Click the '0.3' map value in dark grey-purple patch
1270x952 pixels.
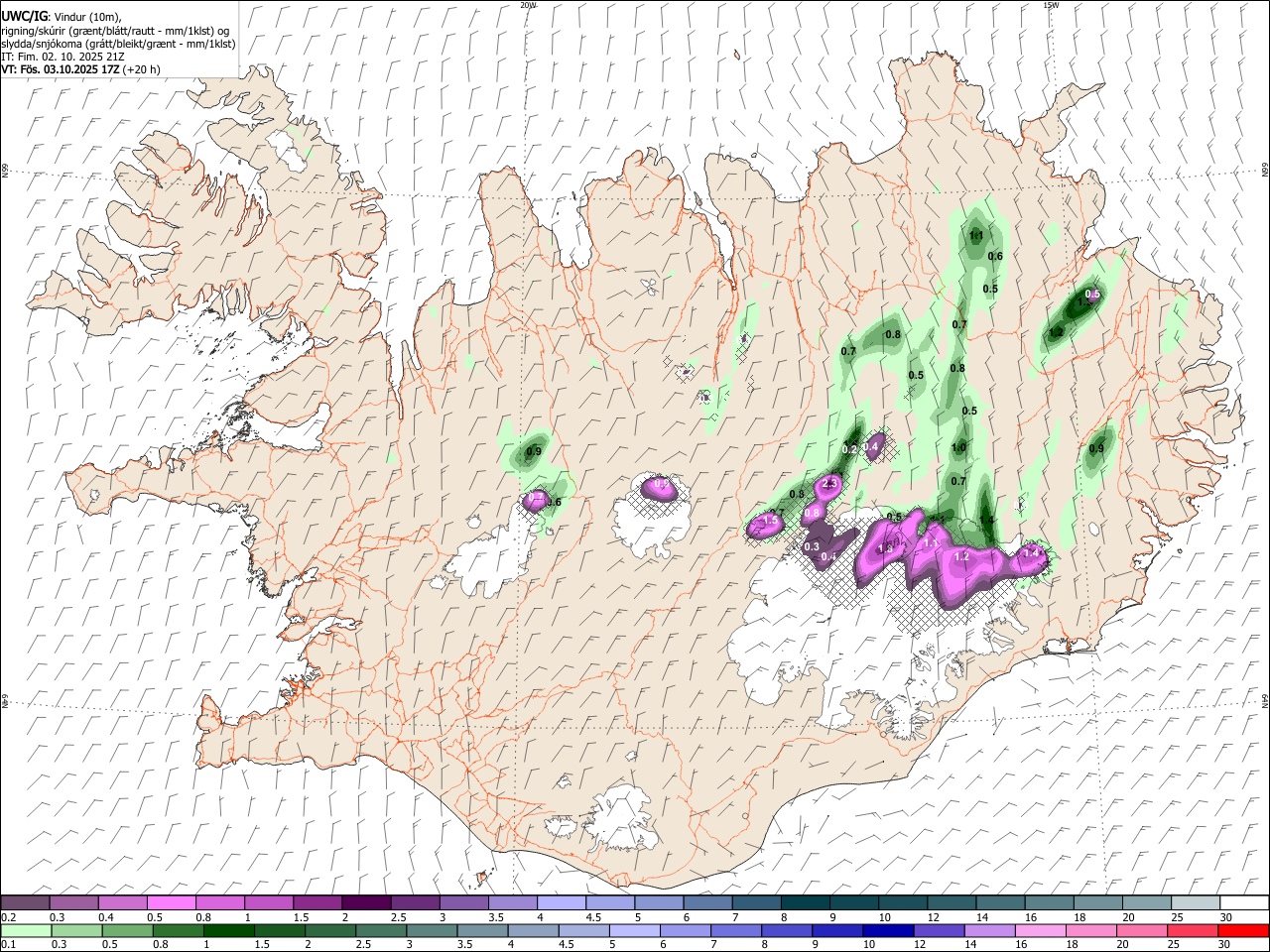tap(812, 546)
